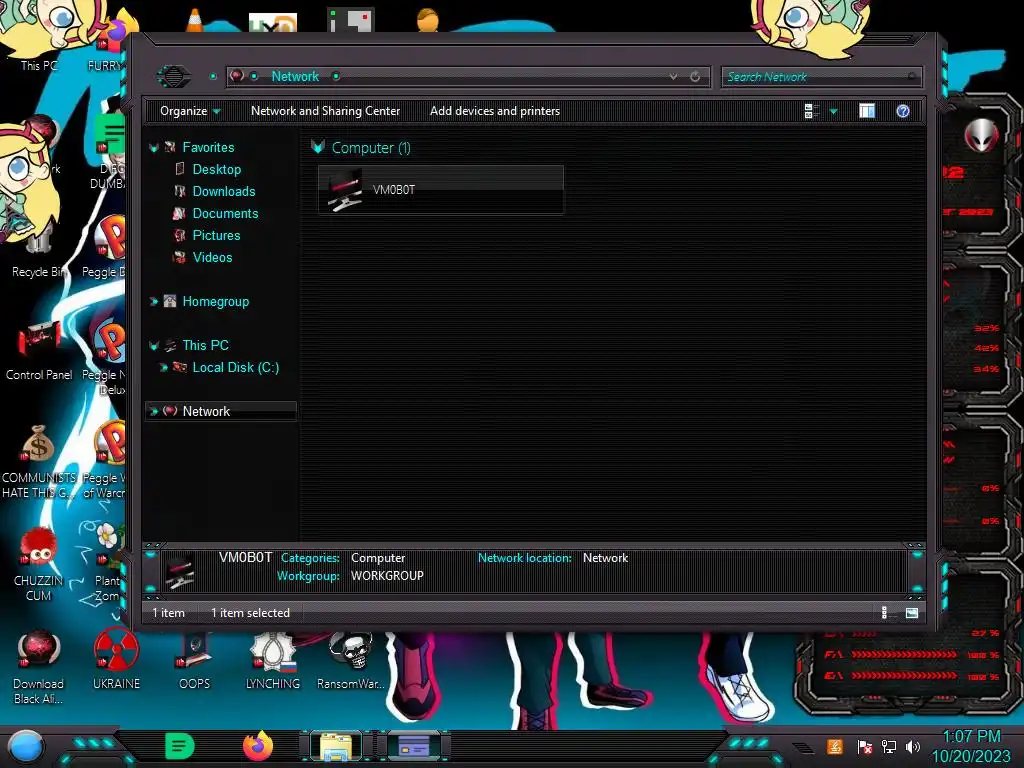Click the WORKGROUP value in details pane
This screenshot has width=1024, height=768.
387,575
